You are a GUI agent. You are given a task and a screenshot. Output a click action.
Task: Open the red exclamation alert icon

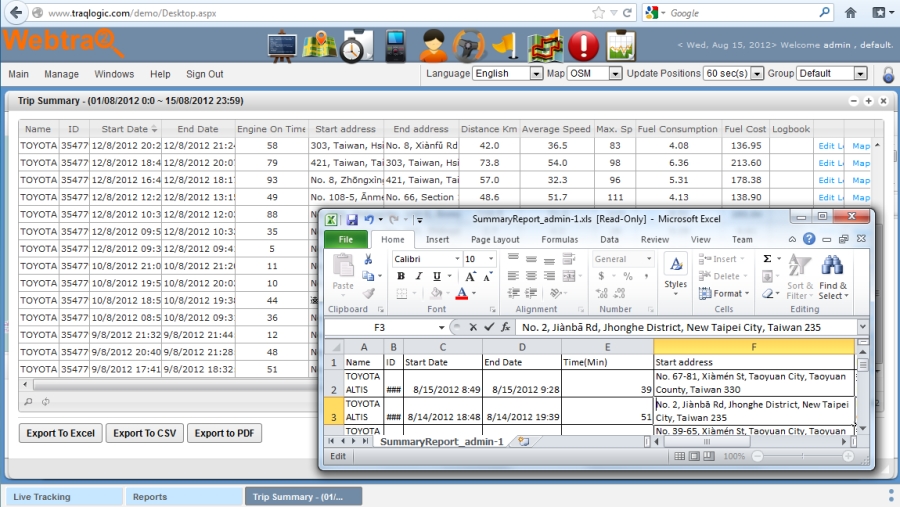tap(583, 46)
